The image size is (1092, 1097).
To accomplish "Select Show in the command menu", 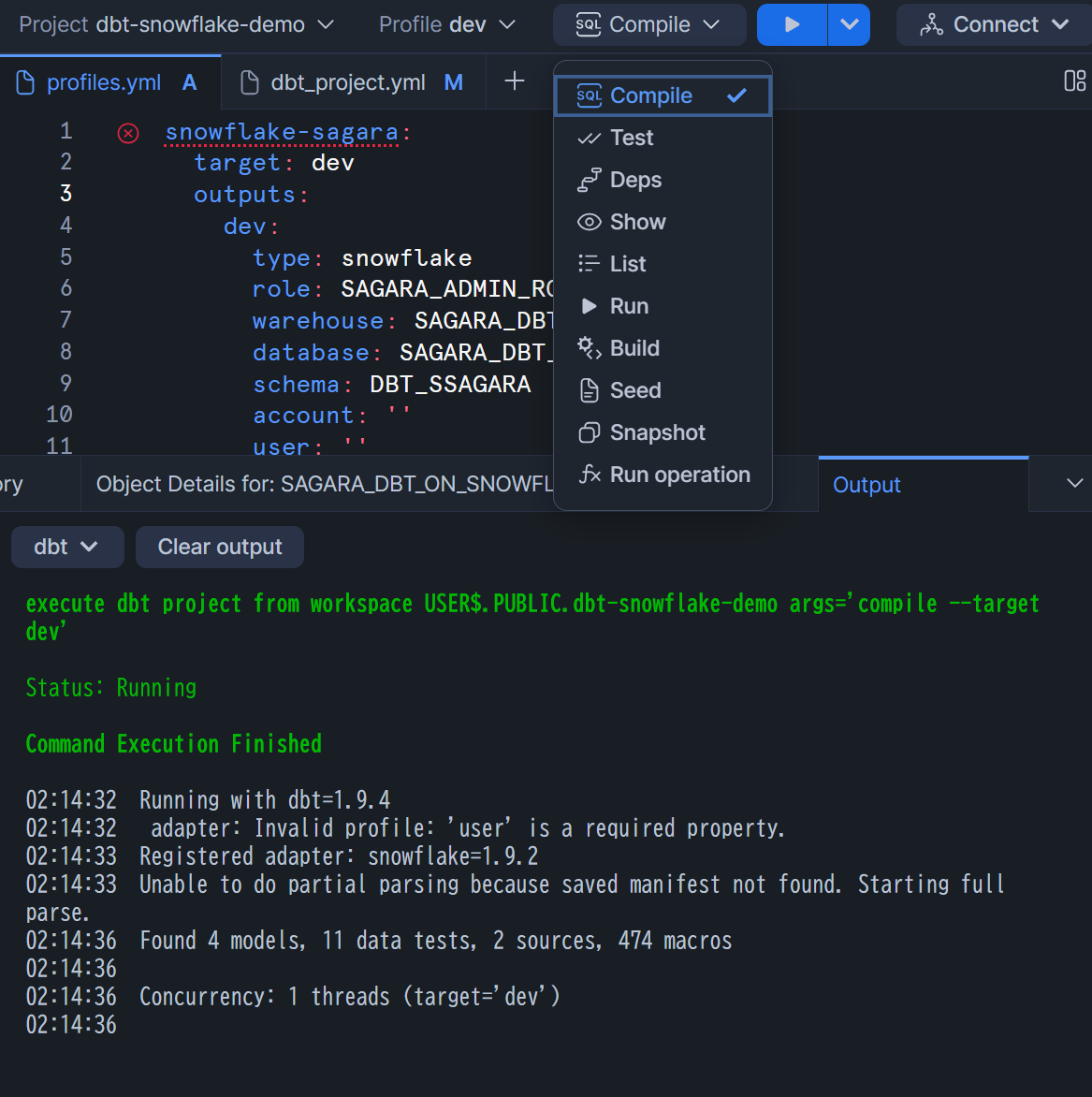I will click(x=662, y=222).
